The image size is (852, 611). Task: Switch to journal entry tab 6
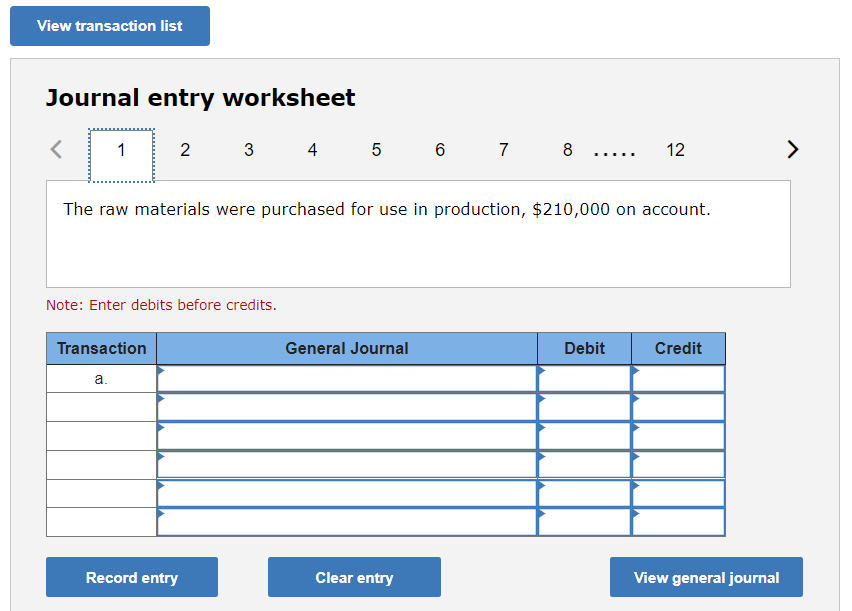pyautogui.click(x=440, y=150)
